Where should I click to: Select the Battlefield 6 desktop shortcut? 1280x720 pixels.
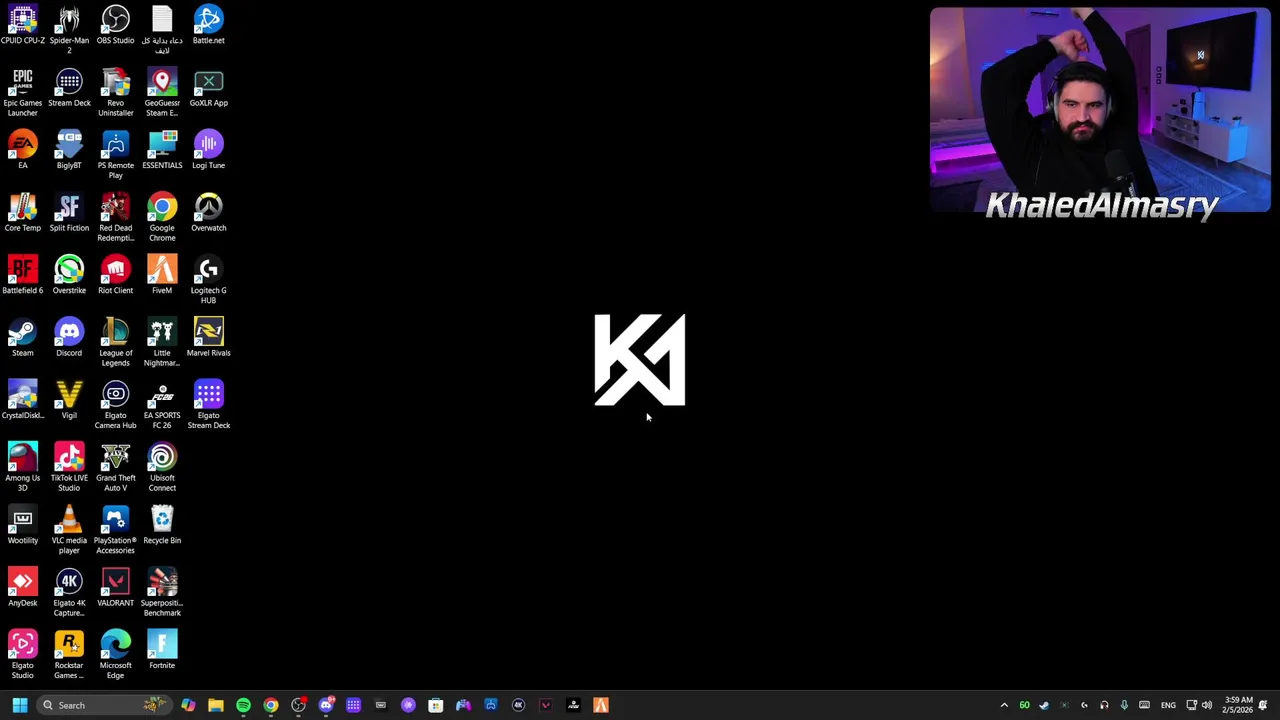pos(22,276)
